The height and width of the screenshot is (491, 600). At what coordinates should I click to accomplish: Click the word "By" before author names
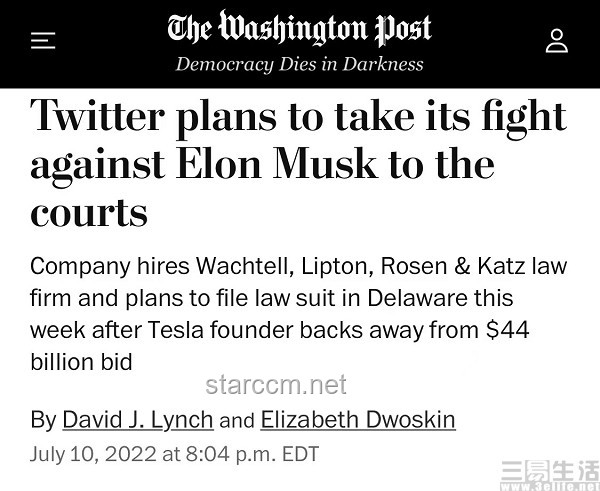tap(43, 420)
